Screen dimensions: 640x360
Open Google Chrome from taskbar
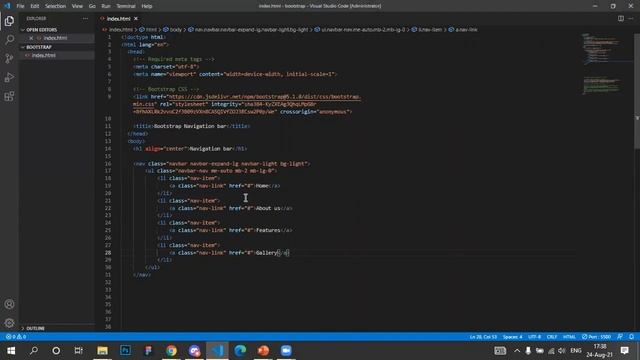pyautogui.click(x=171, y=351)
